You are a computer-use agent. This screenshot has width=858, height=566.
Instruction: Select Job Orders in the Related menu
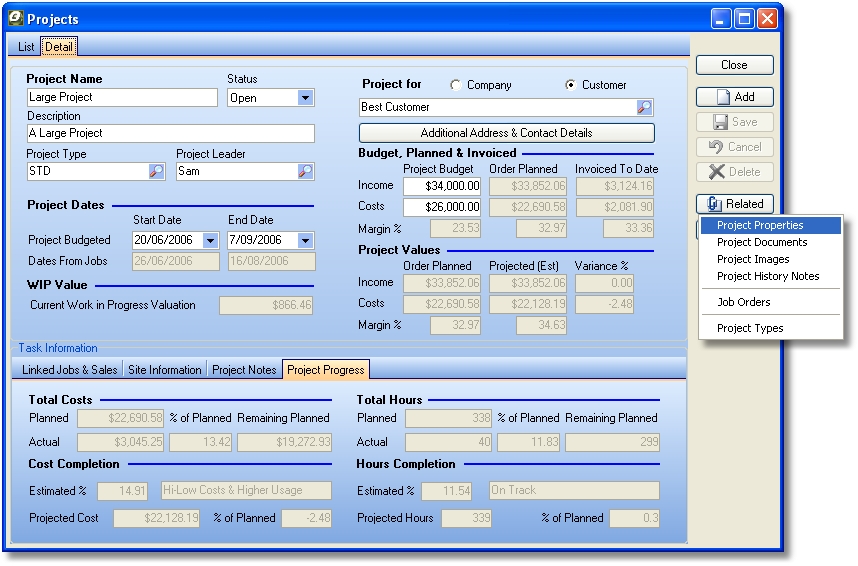click(x=743, y=302)
